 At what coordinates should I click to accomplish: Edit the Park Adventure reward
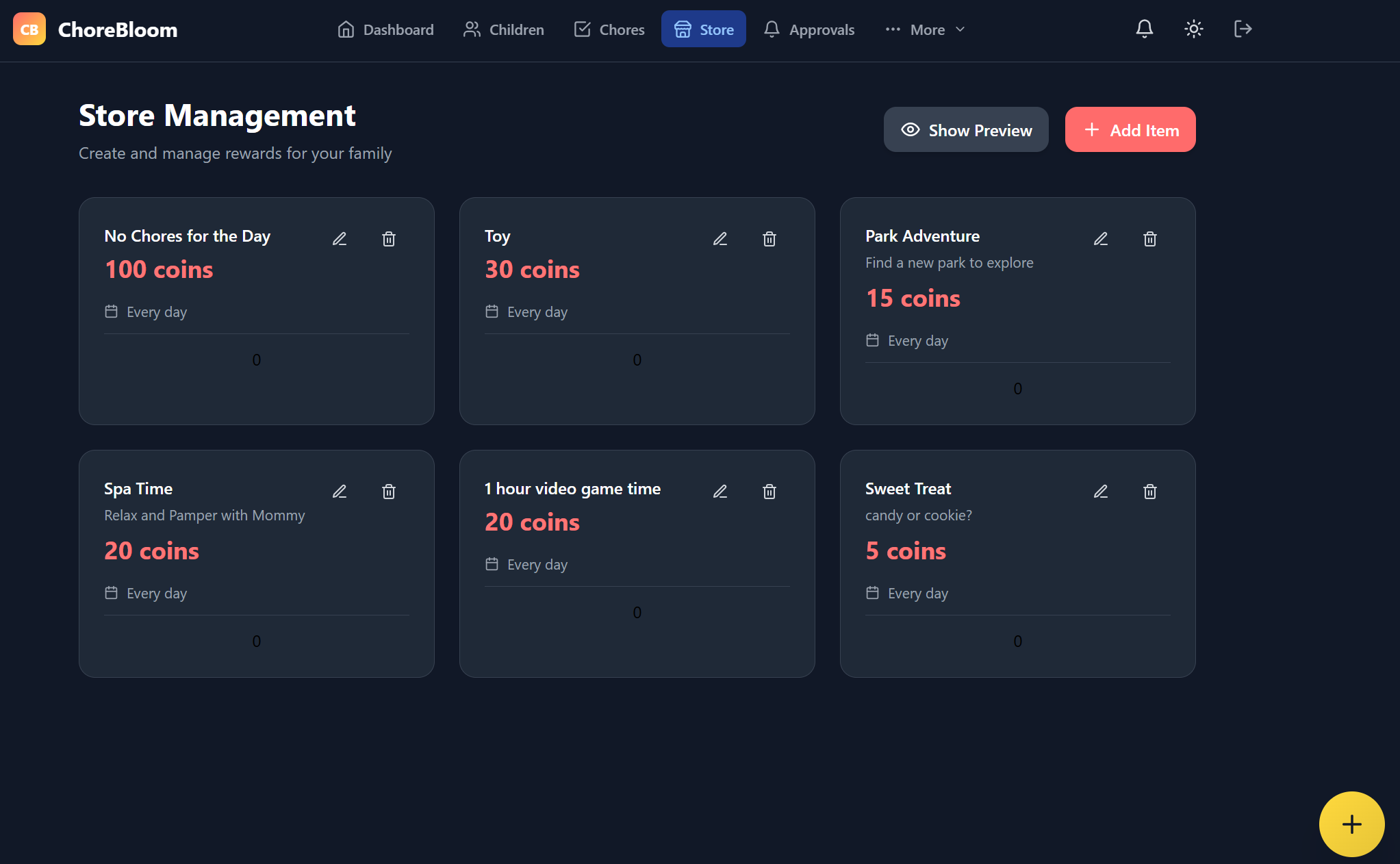coord(1101,239)
